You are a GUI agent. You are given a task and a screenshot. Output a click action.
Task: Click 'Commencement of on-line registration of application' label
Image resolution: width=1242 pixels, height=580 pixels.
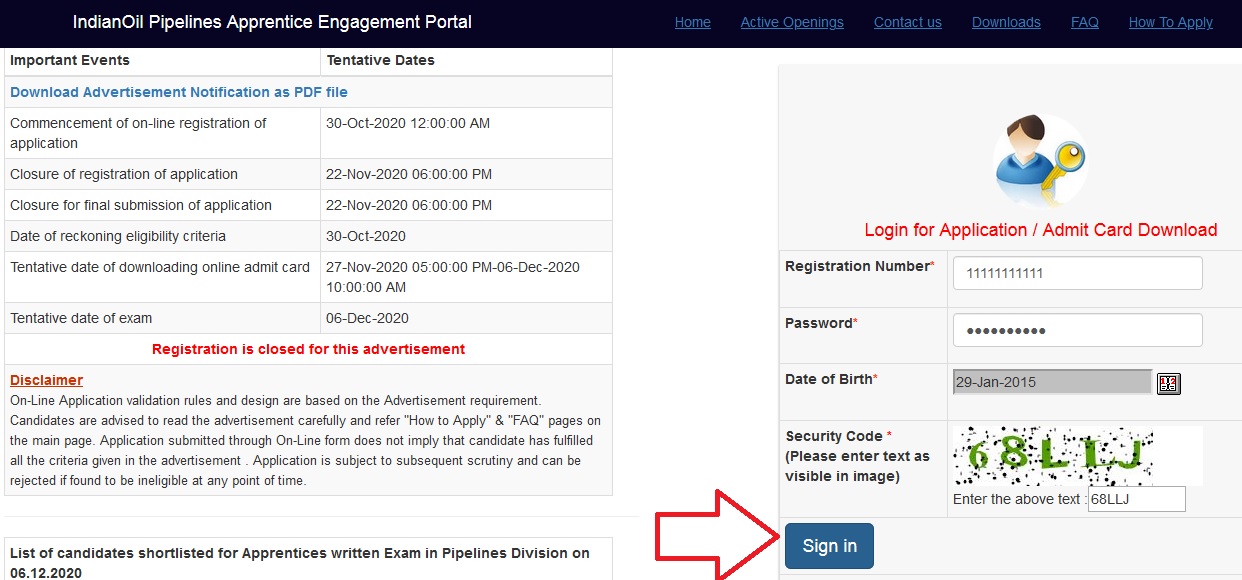click(x=138, y=133)
